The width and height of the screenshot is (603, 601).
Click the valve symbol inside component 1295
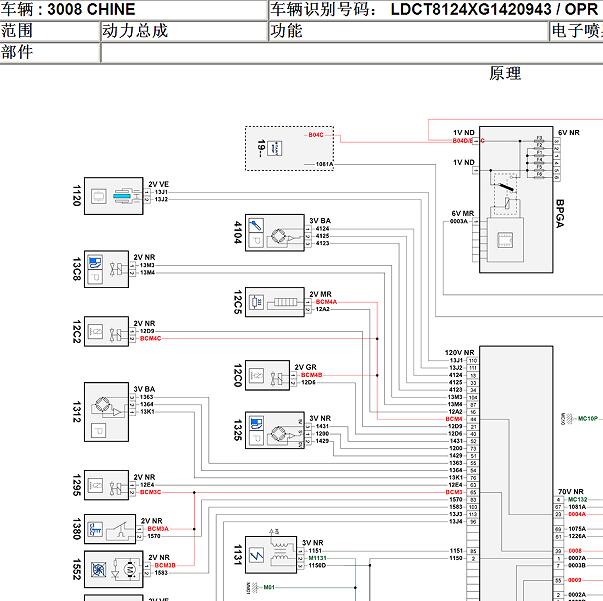click(x=116, y=488)
